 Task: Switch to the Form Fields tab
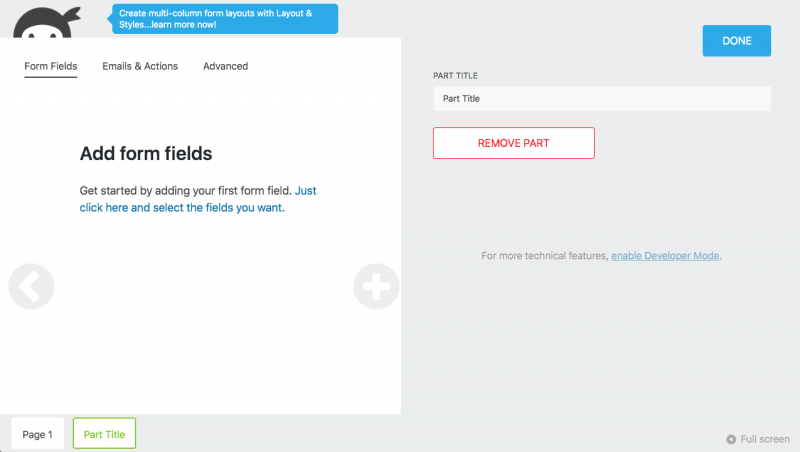(x=50, y=66)
